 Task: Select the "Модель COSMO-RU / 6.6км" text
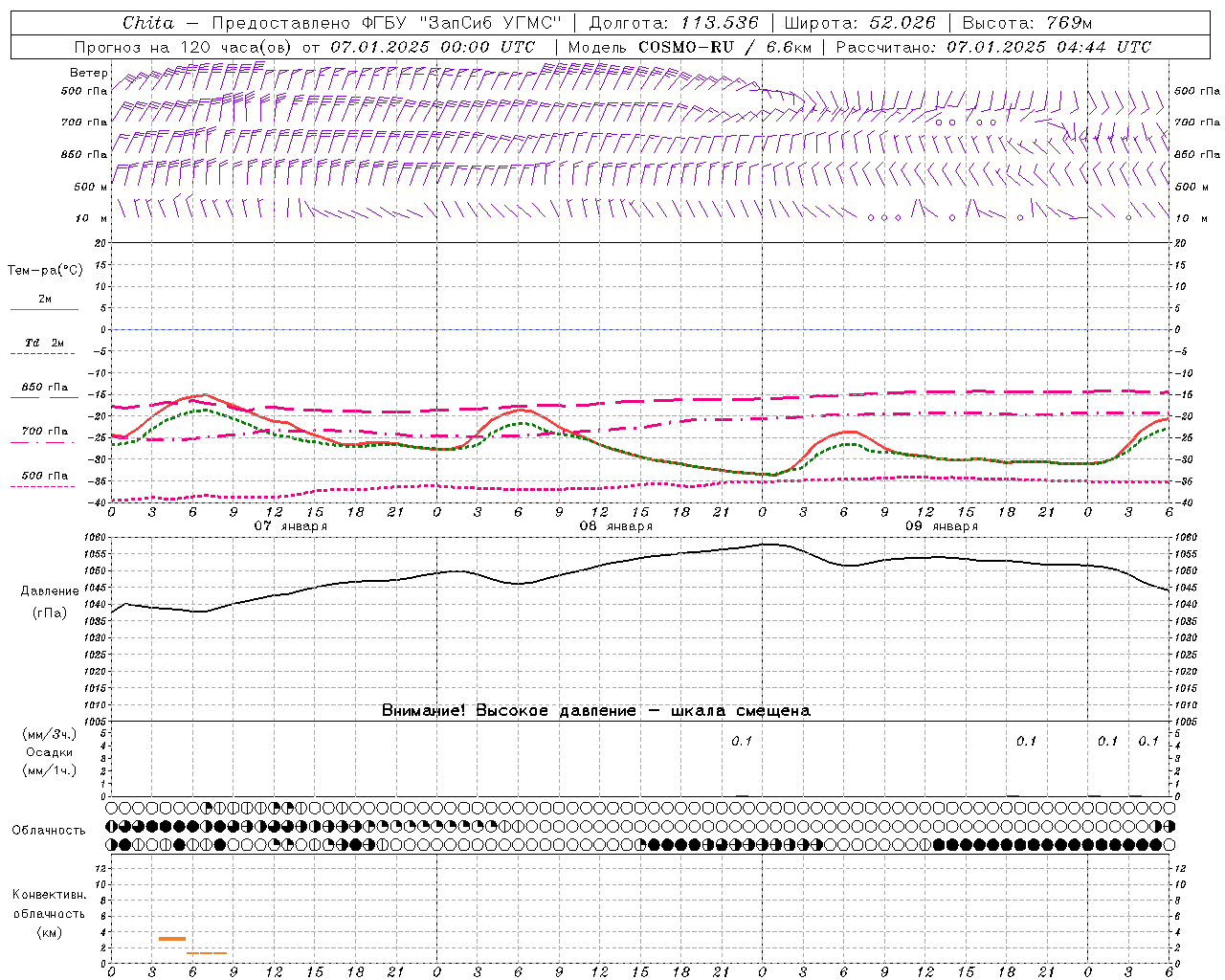(x=690, y=47)
